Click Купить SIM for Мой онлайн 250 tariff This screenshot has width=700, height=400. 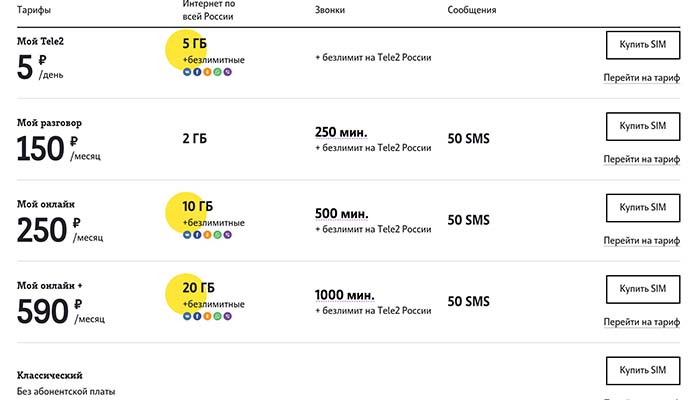[643, 208]
